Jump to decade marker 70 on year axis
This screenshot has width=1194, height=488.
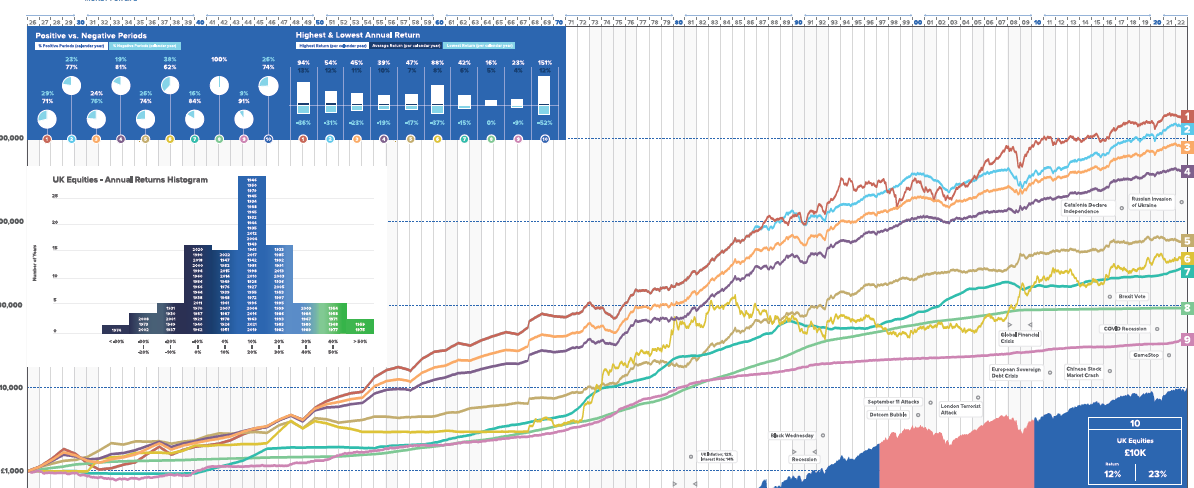click(x=559, y=23)
